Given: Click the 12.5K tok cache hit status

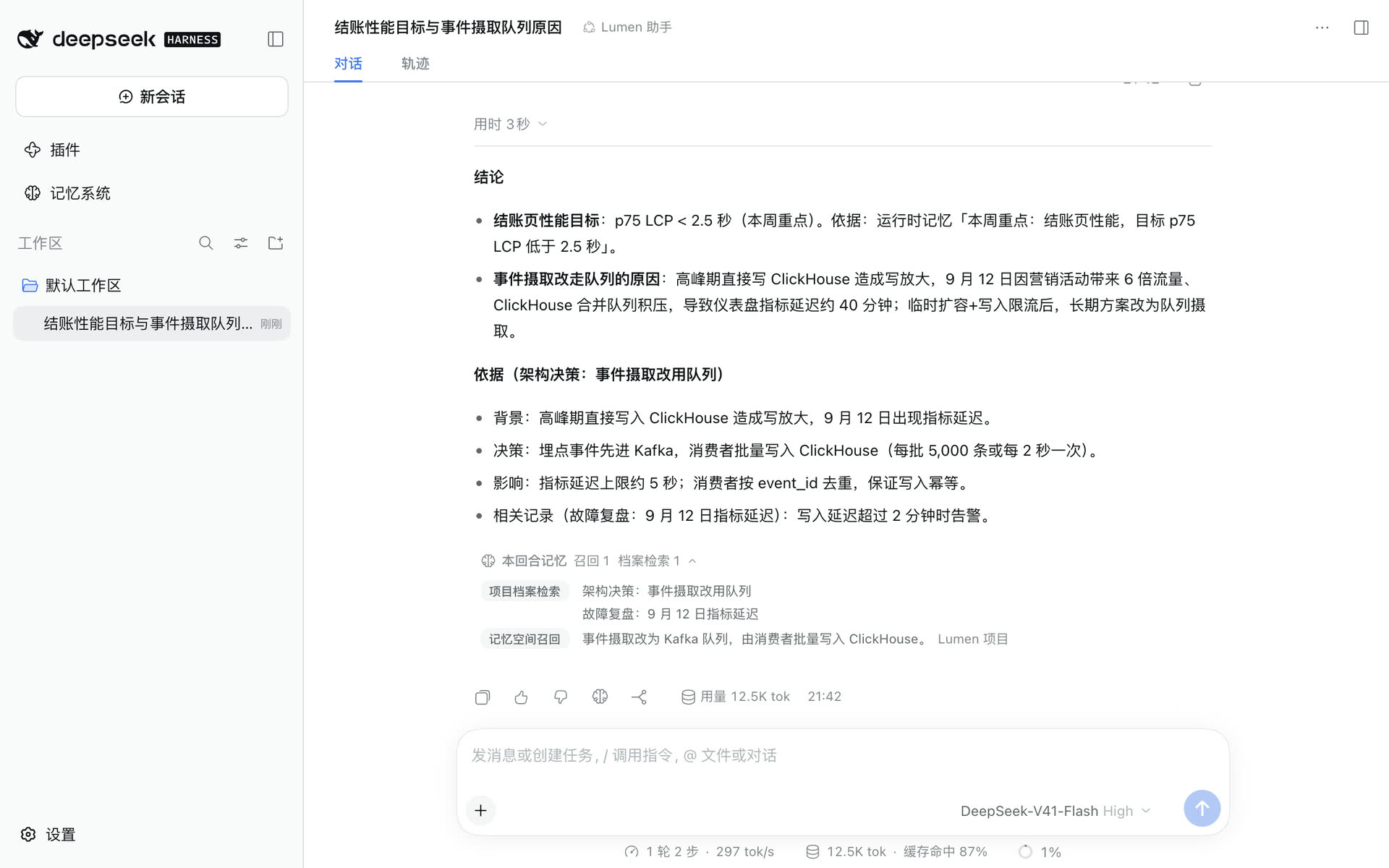Looking at the screenshot, I should [896, 851].
